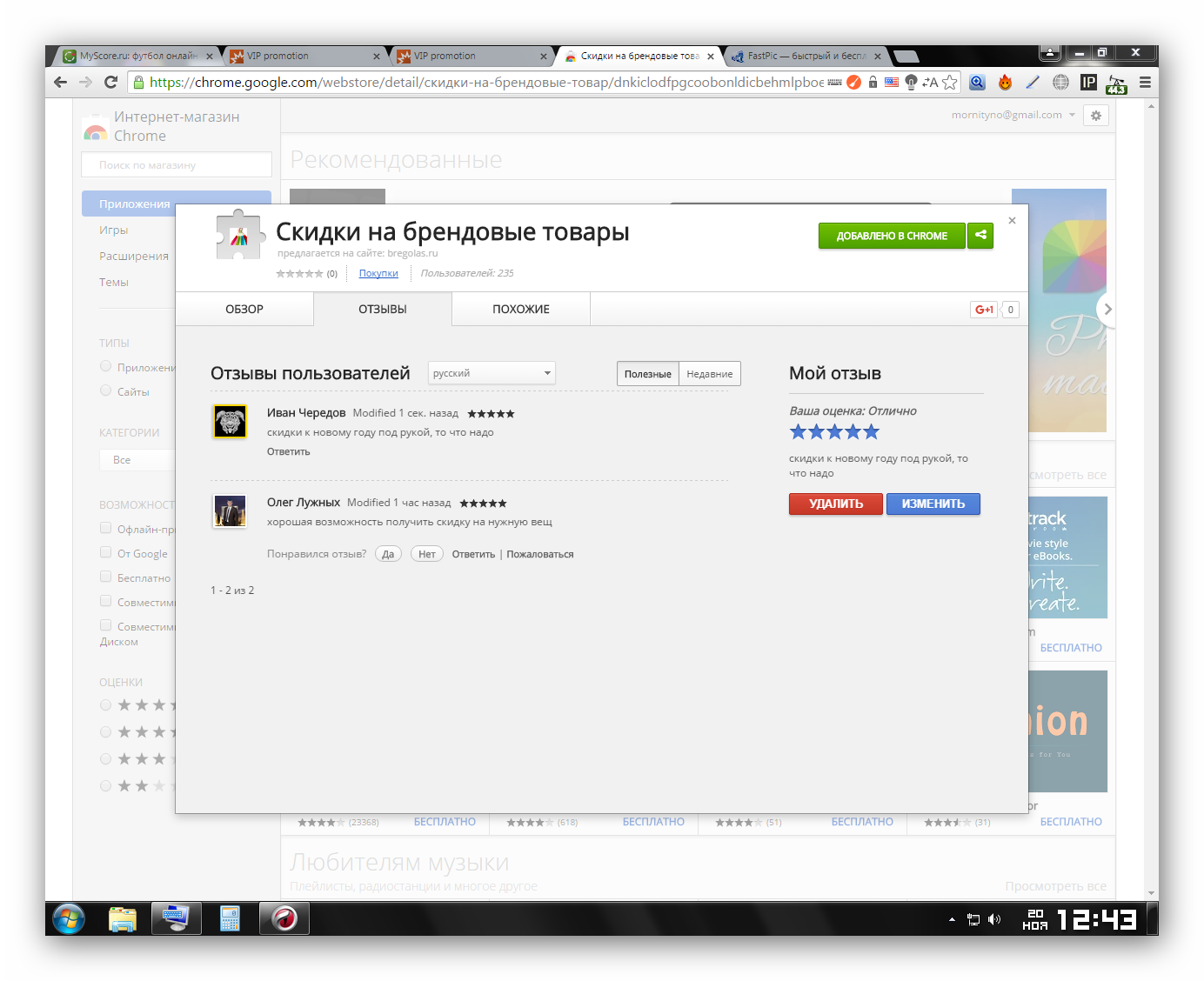This screenshot has height=981, width=1204.
Task: Select the Приложения type radio button
Action: [105, 366]
